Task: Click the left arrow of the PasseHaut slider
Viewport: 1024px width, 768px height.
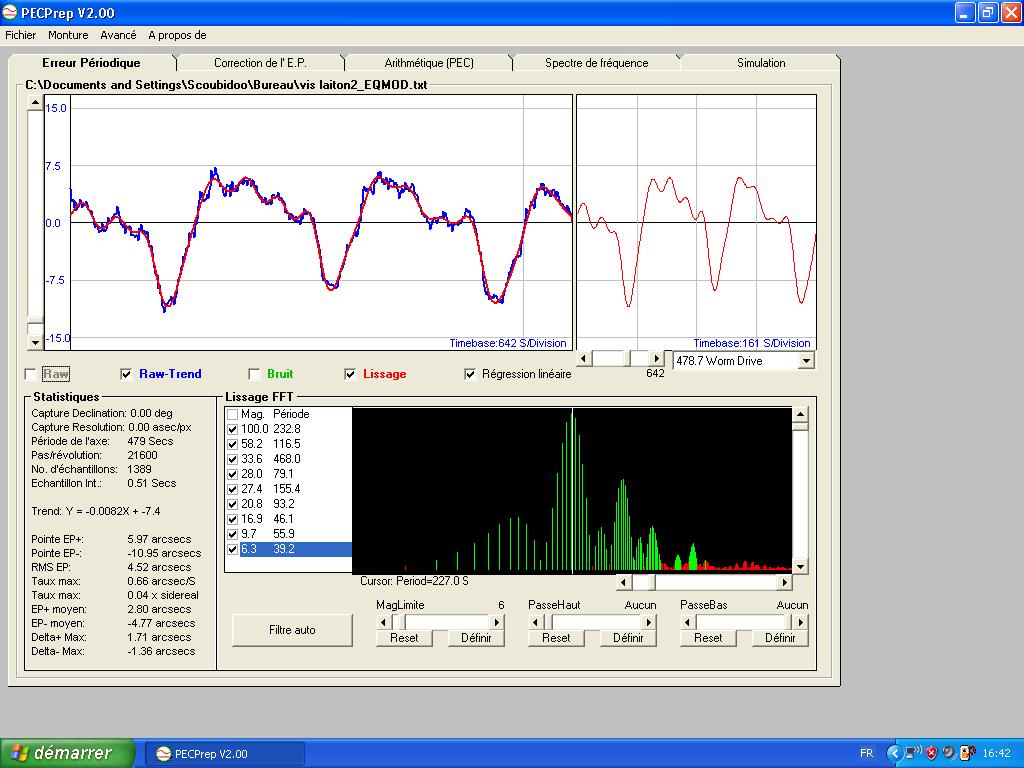Action: click(535, 621)
